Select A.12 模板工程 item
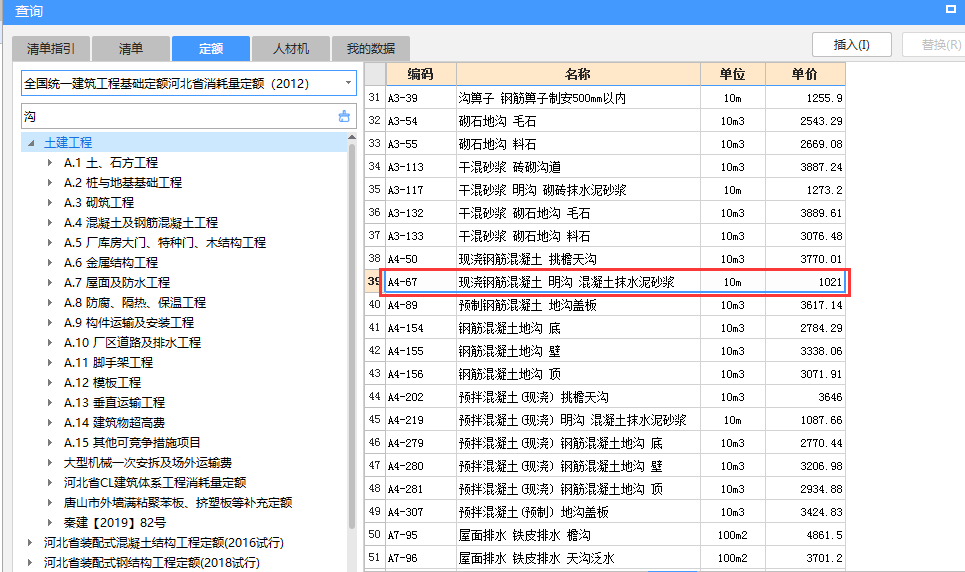Image resolution: width=965 pixels, height=572 pixels. pyautogui.click(x=102, y=382)
